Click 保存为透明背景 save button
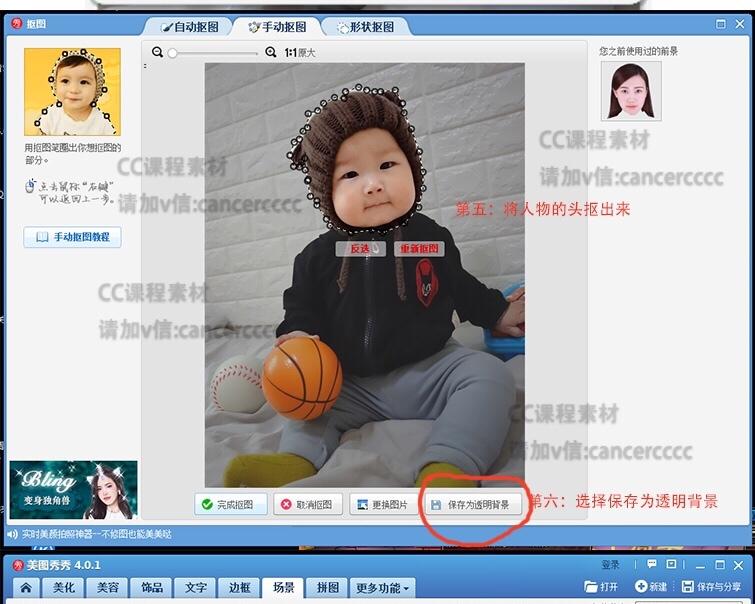The height and width of the screenshot is (604, 755). click(473, 504)
